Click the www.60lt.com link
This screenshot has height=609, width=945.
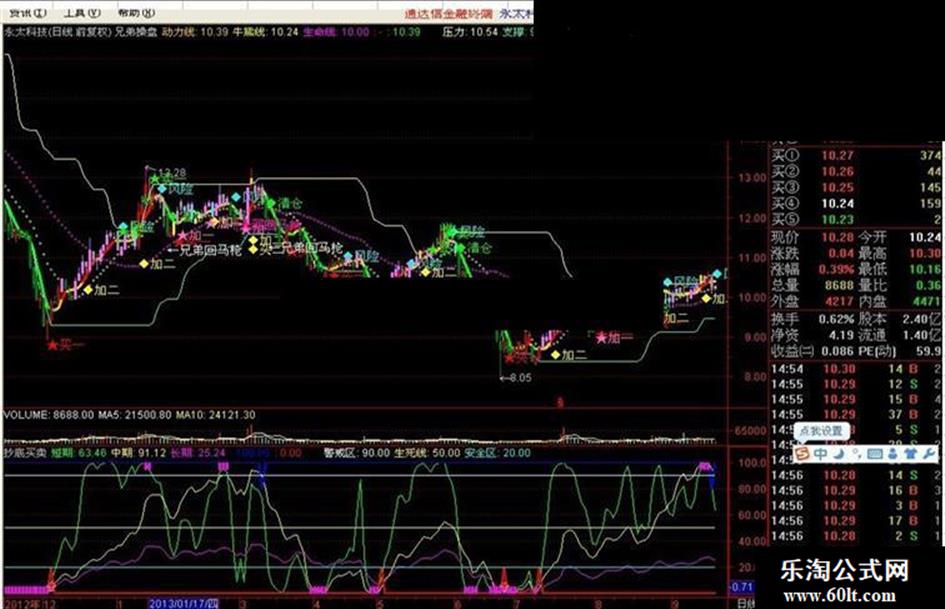pyautogui.click(x=840, y=596)
